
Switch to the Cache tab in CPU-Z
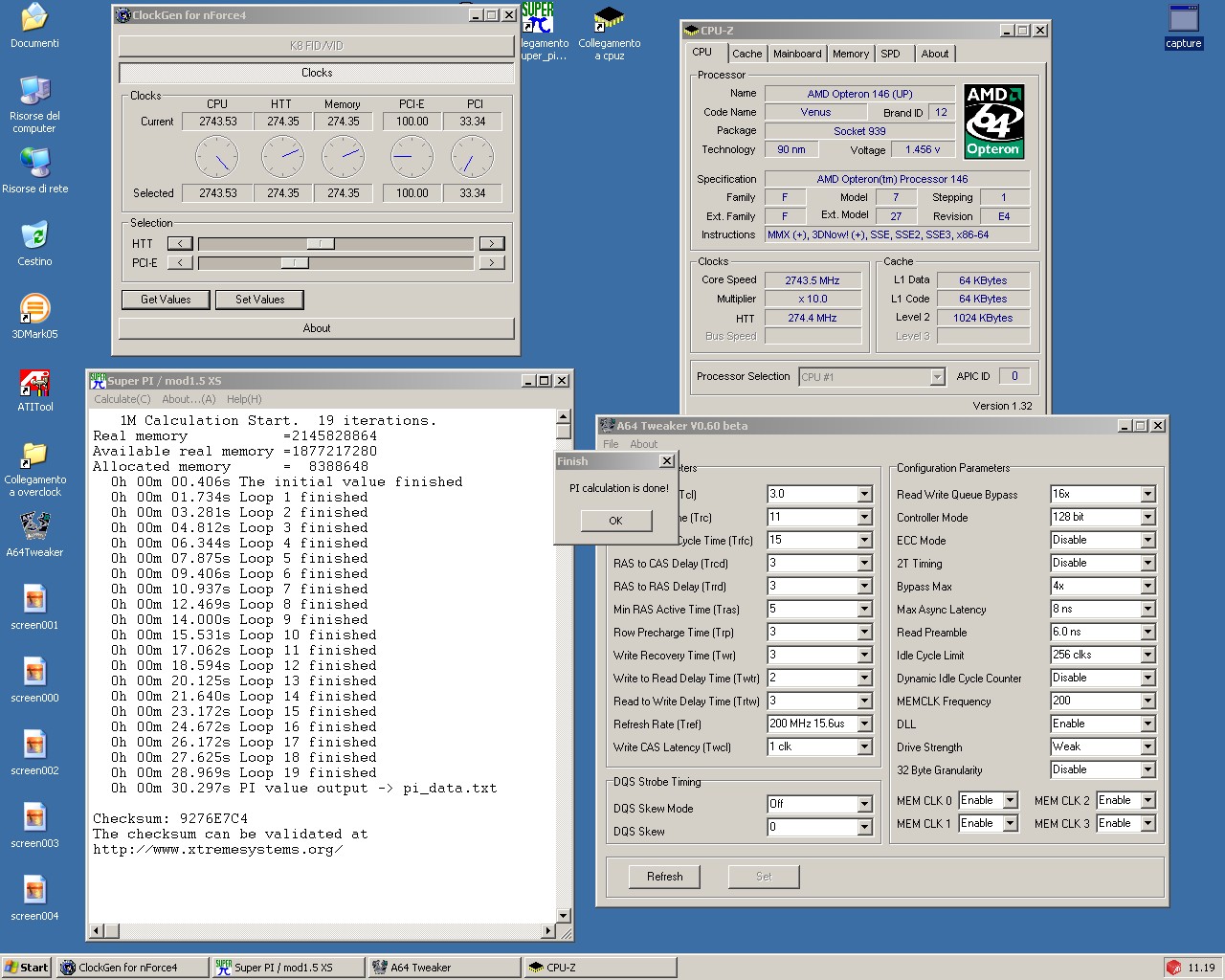coord(747,54)
